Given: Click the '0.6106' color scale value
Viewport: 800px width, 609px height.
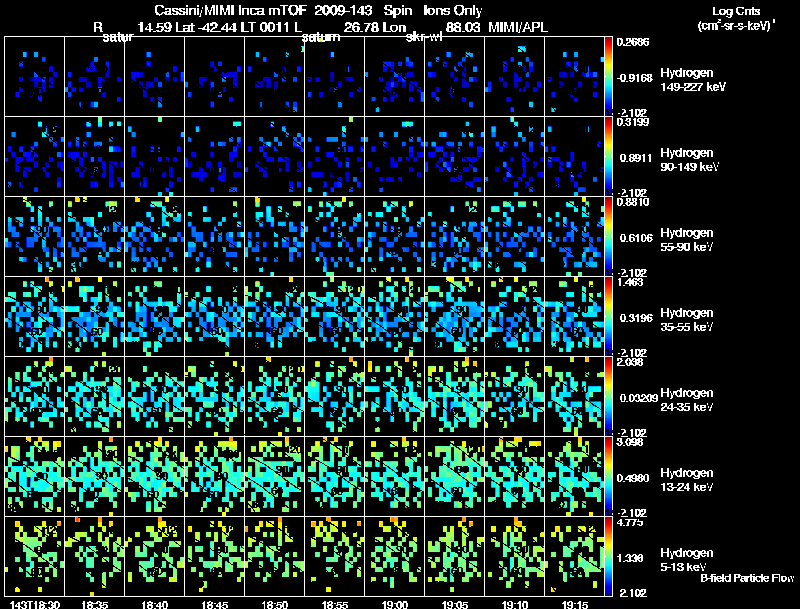Looking at the screenshot, I should click(636, 238).
